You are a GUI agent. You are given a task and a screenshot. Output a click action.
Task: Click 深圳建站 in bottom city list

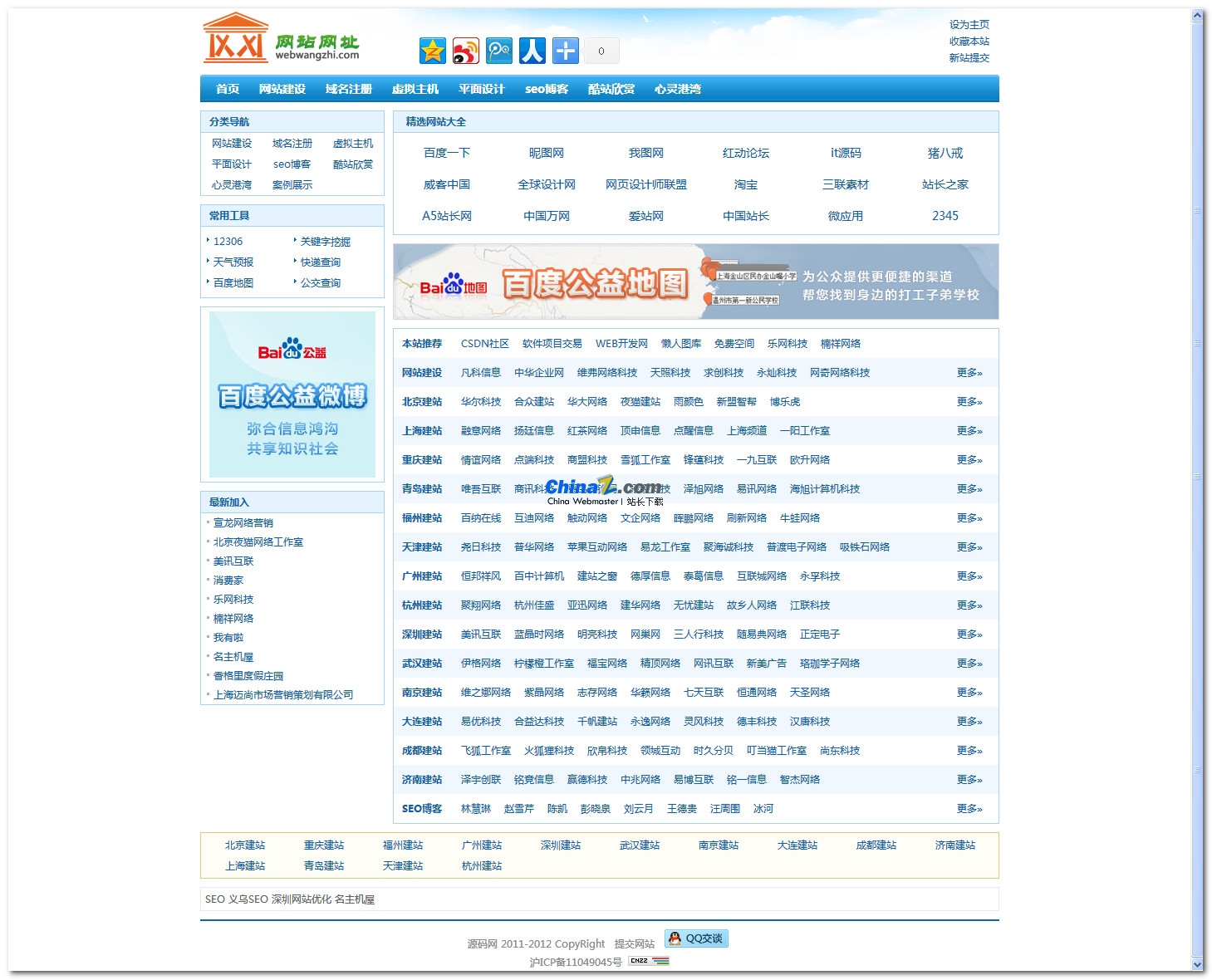click(561, 845)
